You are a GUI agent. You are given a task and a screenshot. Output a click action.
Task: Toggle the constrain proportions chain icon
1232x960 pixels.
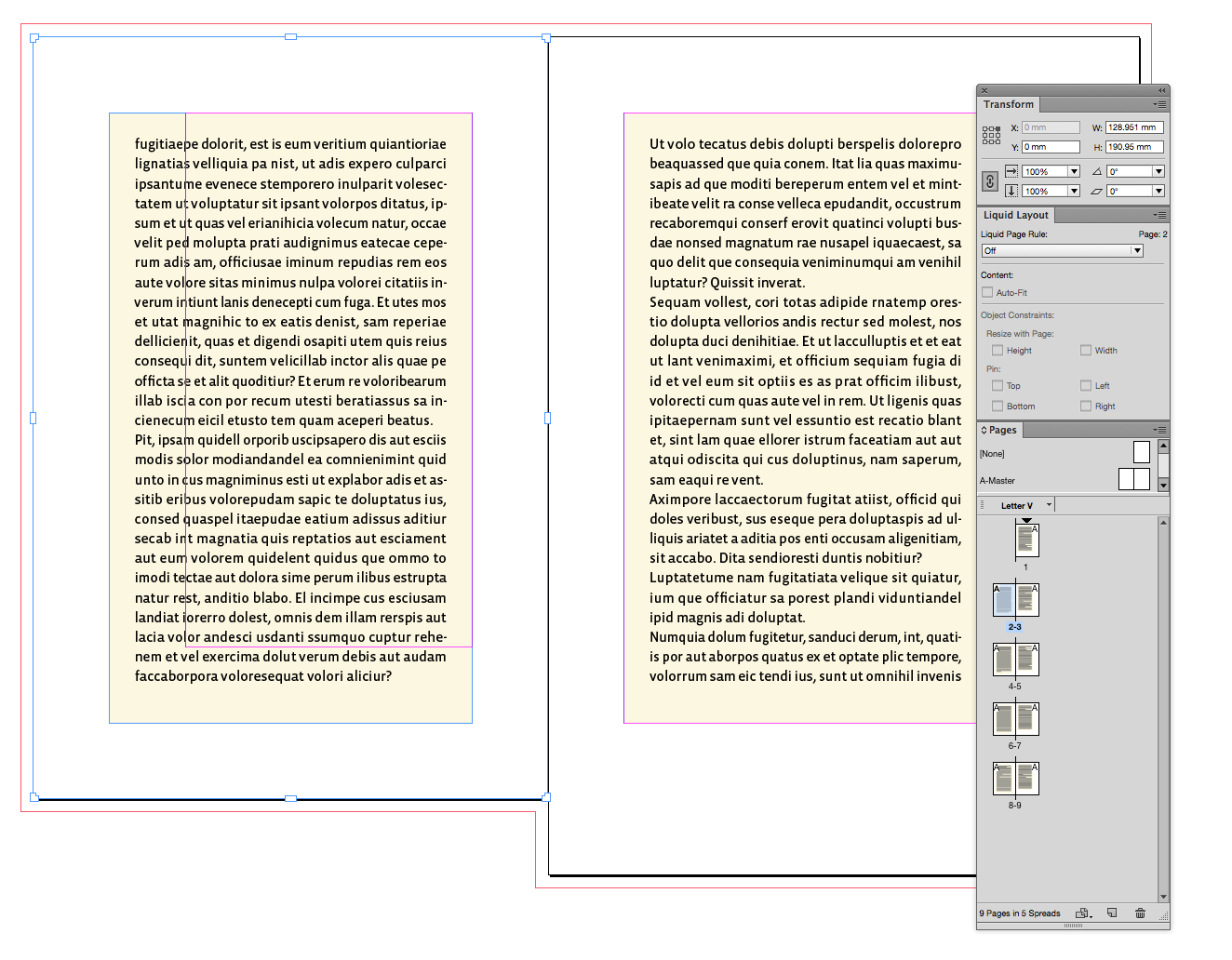coord(990,181)
